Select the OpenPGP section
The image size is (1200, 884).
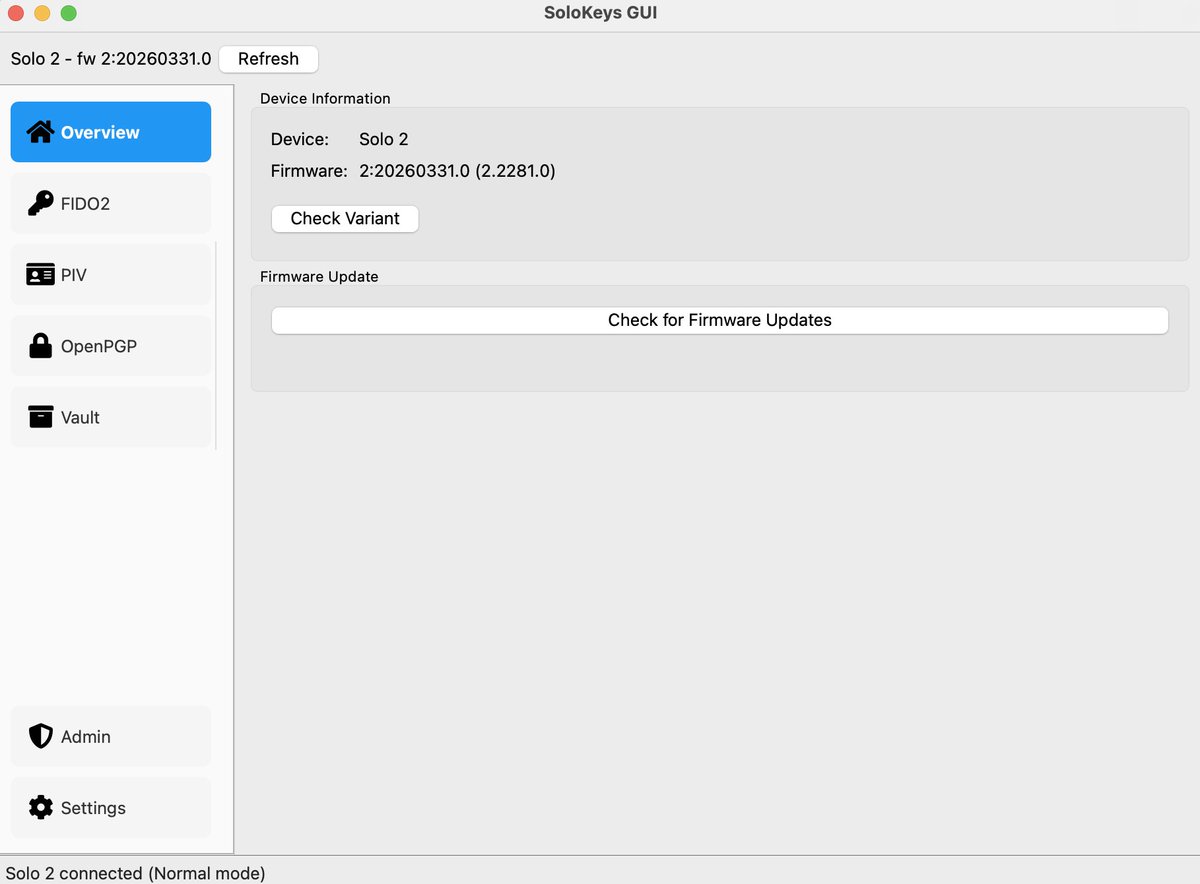(x=111, y=346)
